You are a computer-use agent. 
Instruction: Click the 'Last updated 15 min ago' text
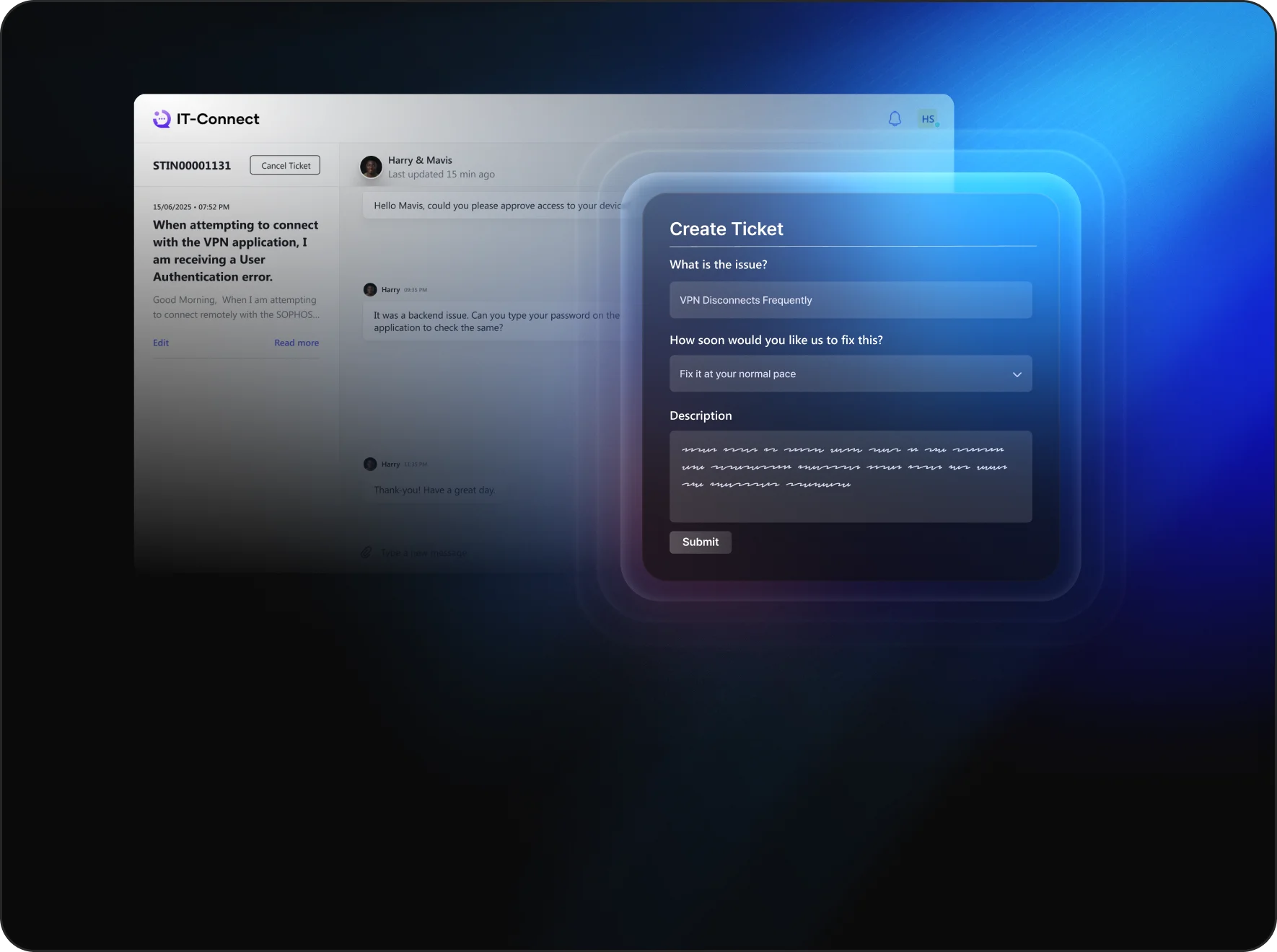(x=442, y=174)
